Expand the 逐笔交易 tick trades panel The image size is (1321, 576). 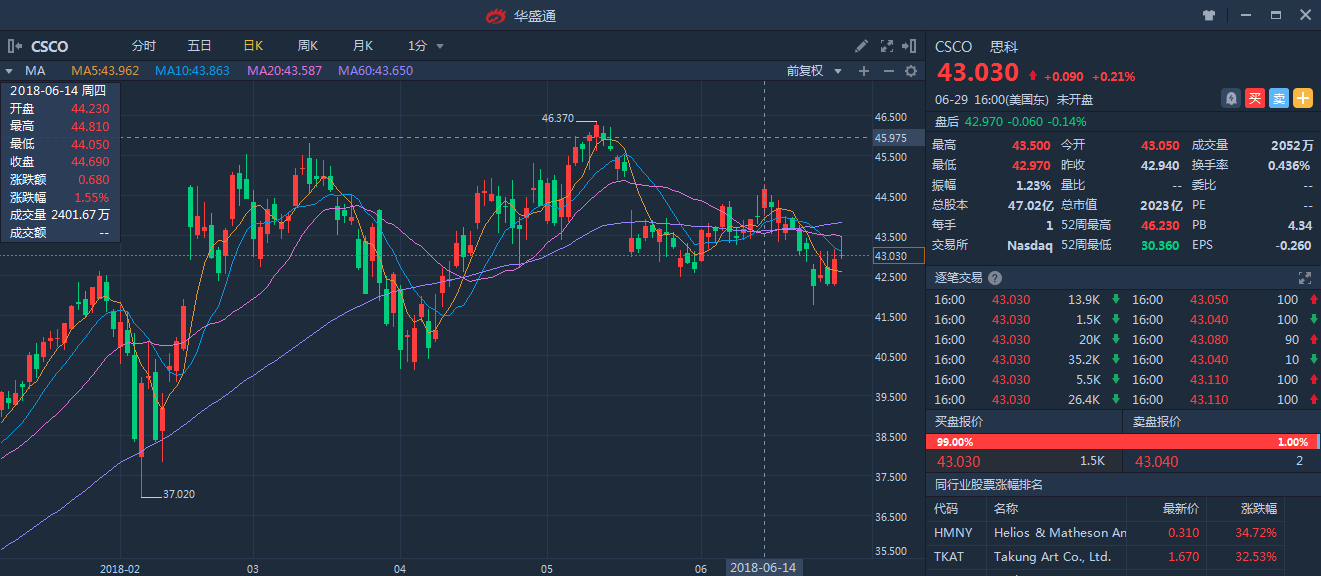click(x=1304, y=278)
